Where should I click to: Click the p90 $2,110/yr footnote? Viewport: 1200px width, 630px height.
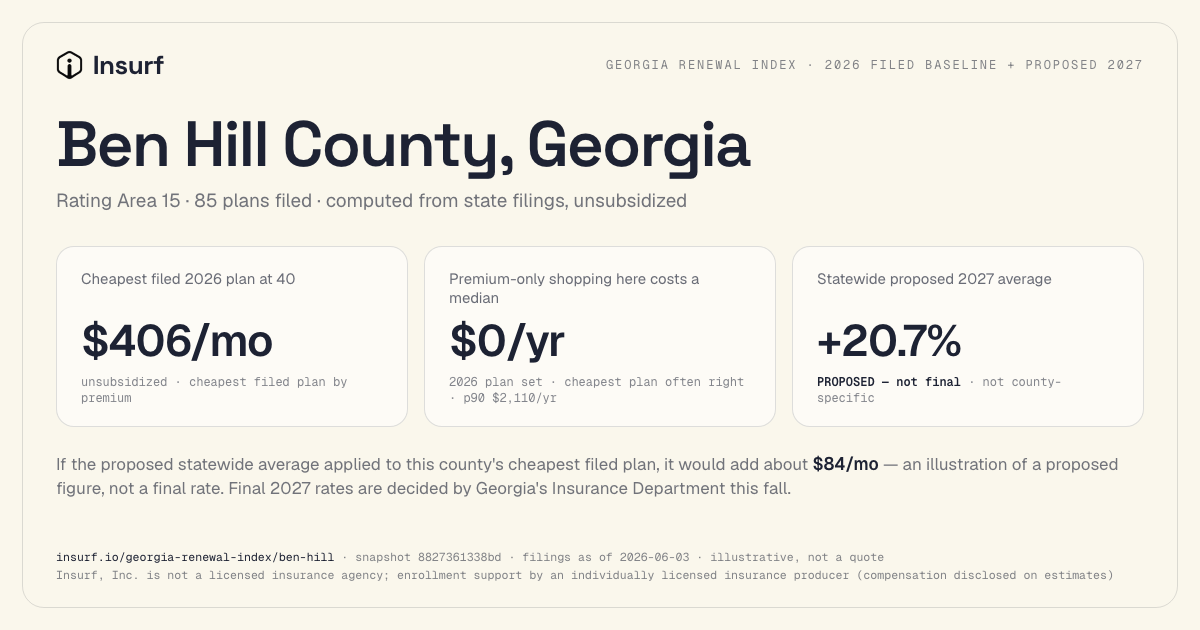pos(510,398)
